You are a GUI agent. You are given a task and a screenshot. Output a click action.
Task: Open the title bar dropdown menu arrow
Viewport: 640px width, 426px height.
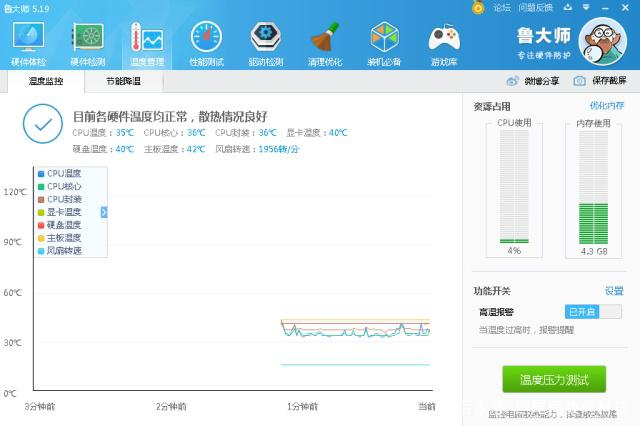coord(586,7)
